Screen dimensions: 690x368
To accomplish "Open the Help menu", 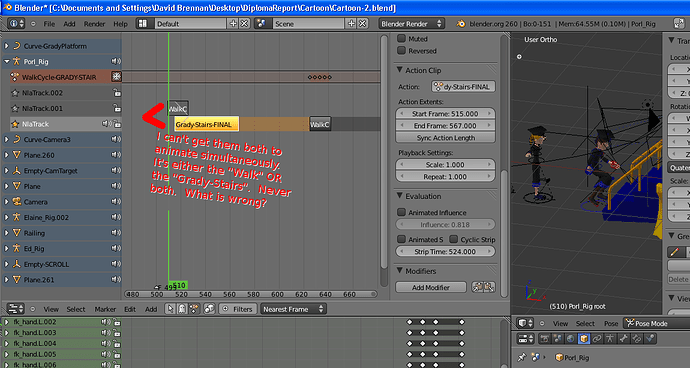I will pos(120,24).
